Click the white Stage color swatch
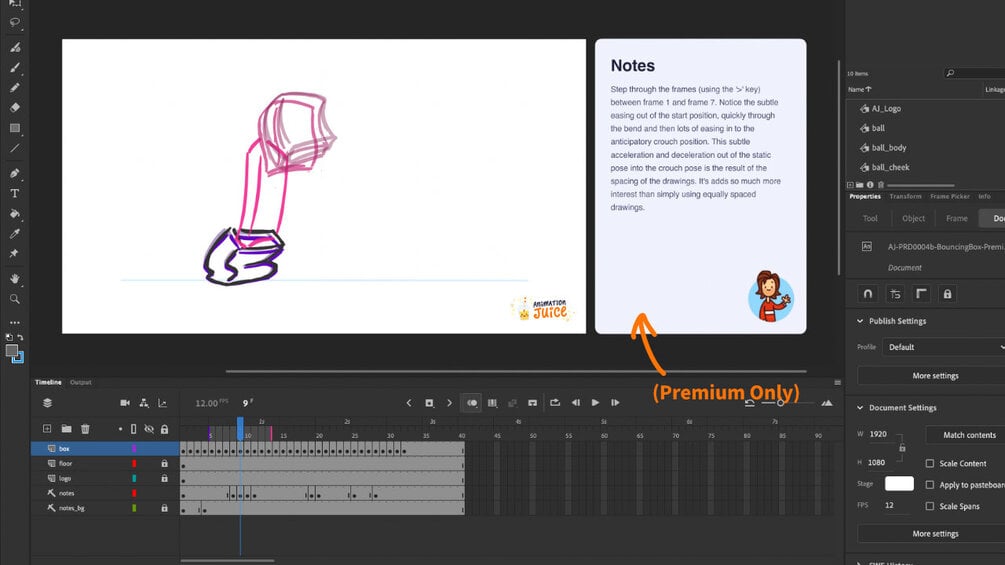Image resolution: width=1005 pixels, height=565 pixels. (899, 484)
